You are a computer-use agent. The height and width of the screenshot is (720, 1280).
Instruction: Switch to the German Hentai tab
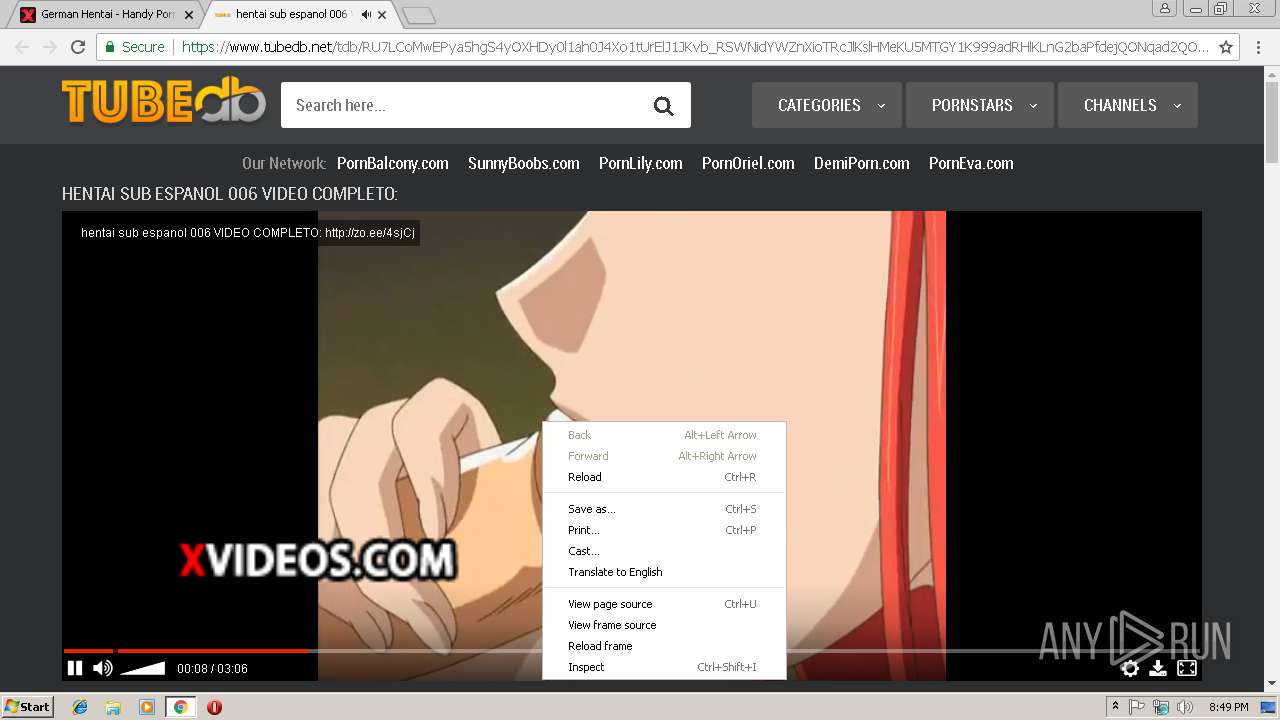coord(108,15)
